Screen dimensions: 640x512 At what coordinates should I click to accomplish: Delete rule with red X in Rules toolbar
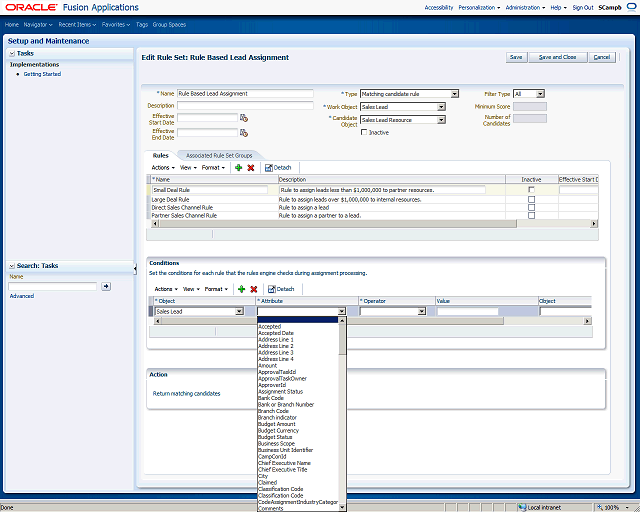[251, 167]
